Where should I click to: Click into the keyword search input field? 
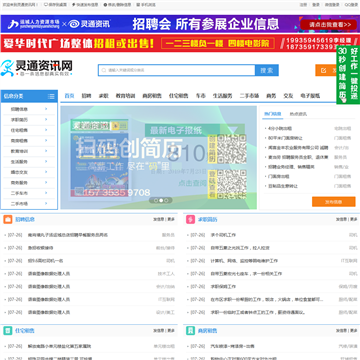177,70
